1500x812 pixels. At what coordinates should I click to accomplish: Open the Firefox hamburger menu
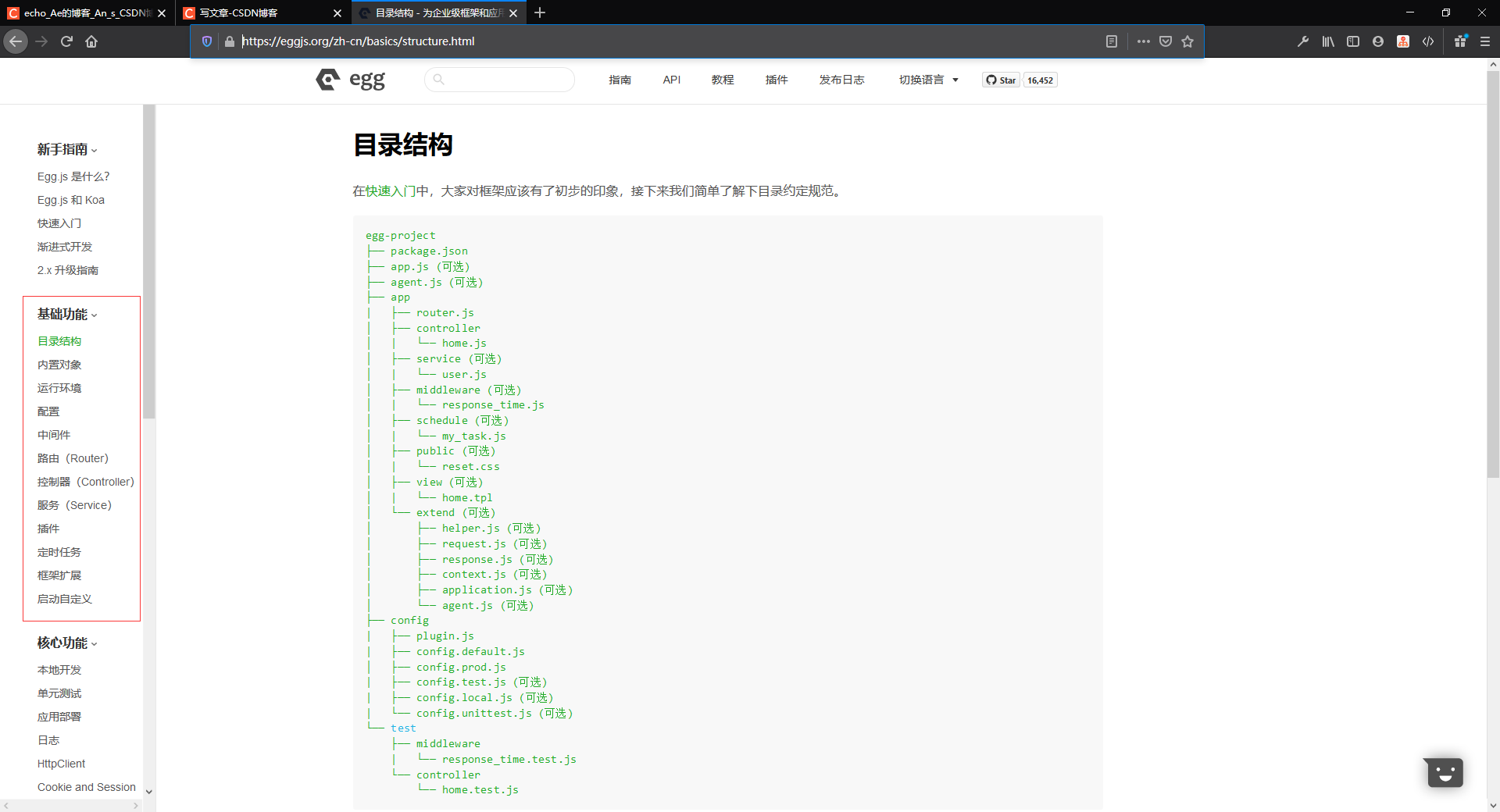tap(1484, 41)
